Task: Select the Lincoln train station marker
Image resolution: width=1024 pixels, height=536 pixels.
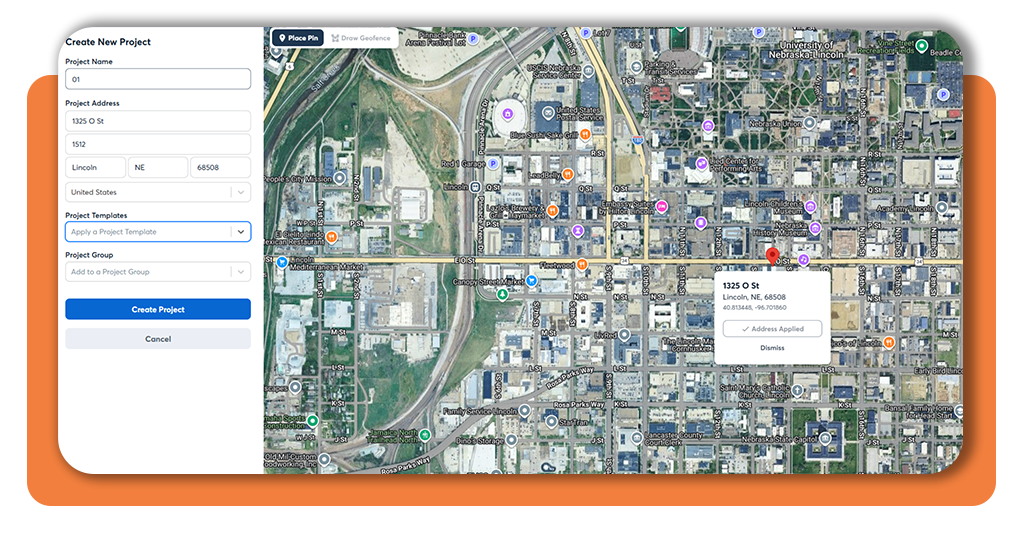Action: pyautogui.click(x=475, y=187)
